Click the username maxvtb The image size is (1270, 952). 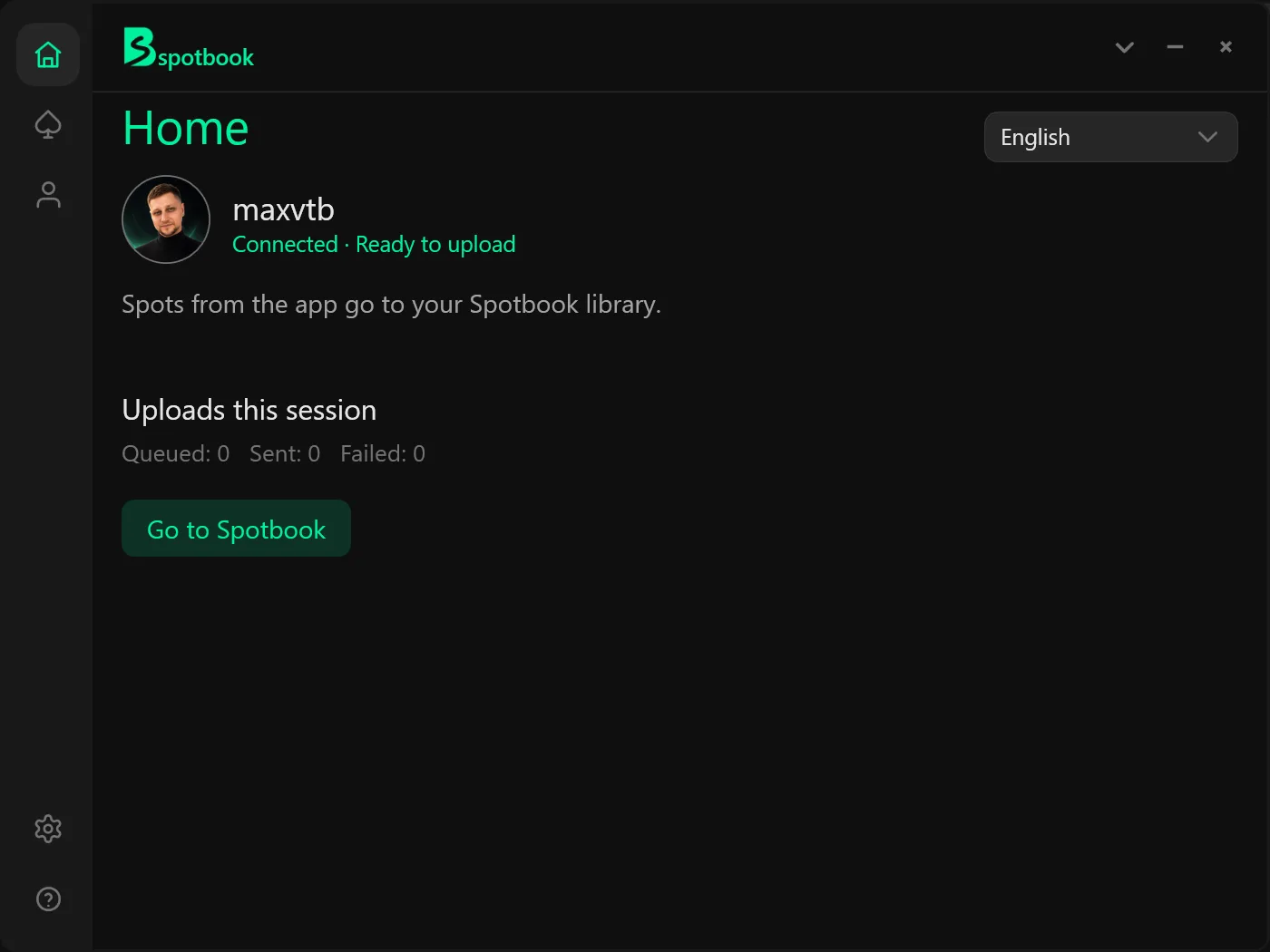283,209
